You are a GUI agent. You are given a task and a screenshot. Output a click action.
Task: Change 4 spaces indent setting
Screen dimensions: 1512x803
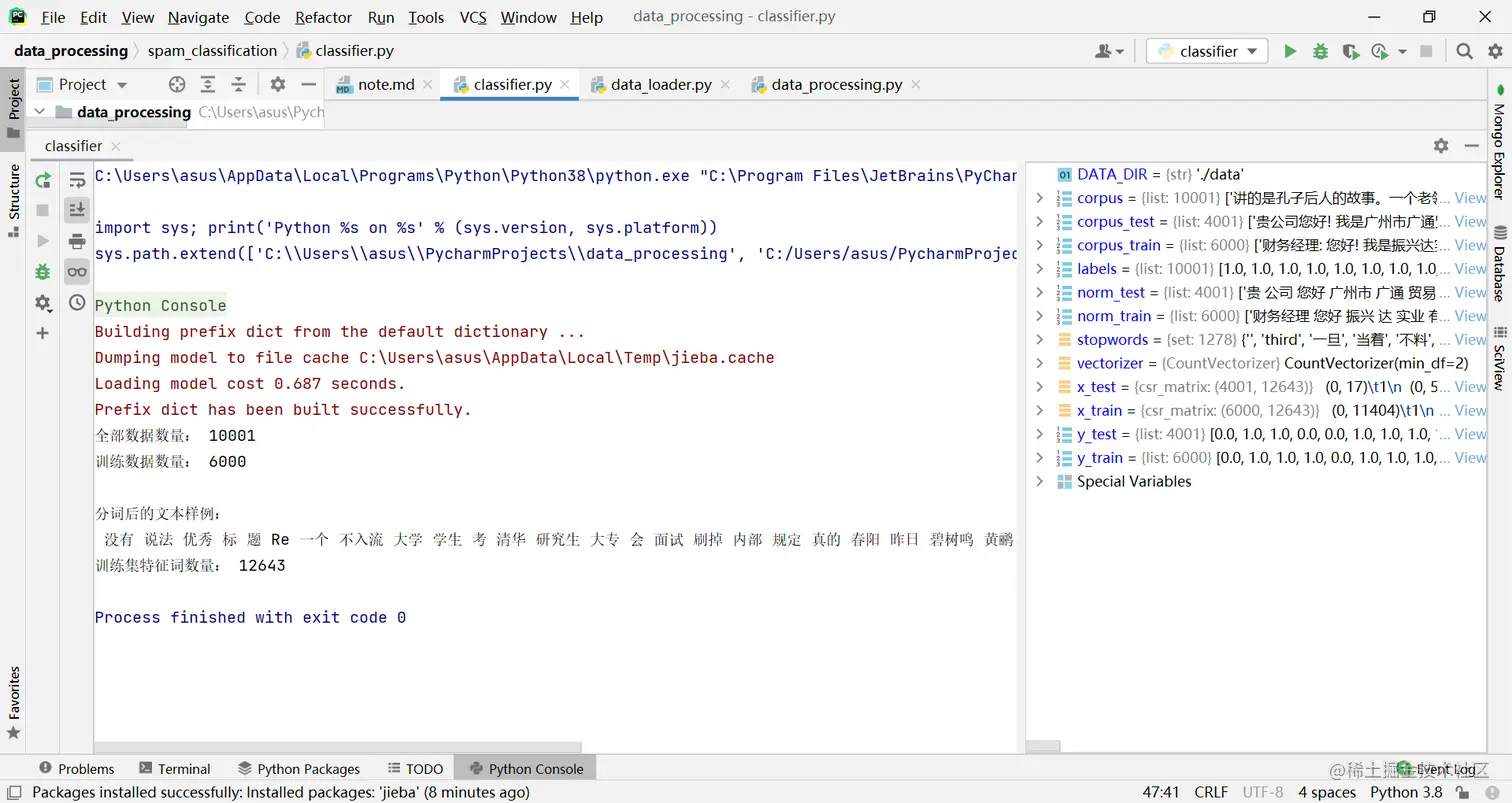click(1327, 792)
